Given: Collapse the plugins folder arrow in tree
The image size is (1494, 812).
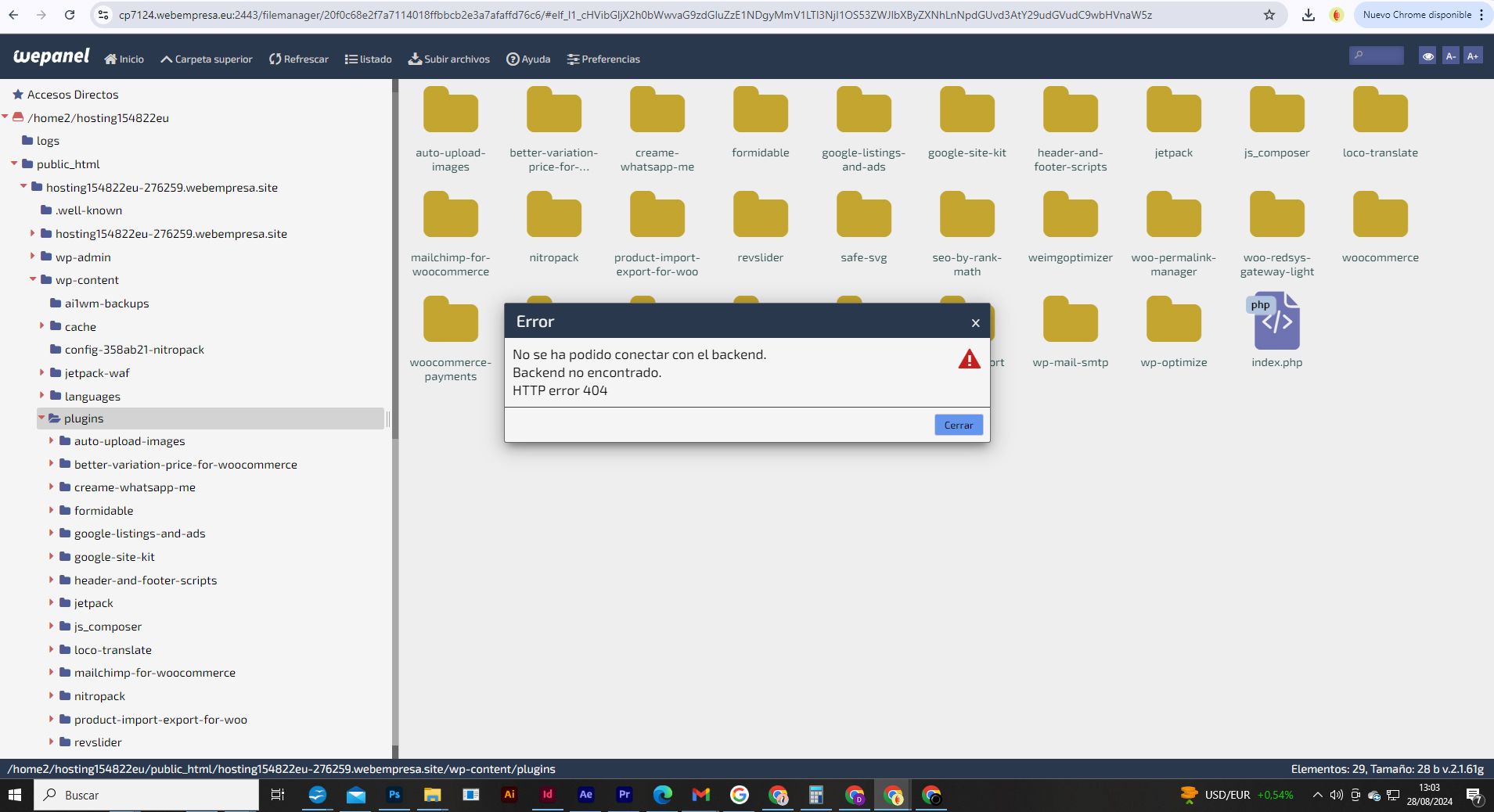Looking at the screenshot, I should point(42,419).
